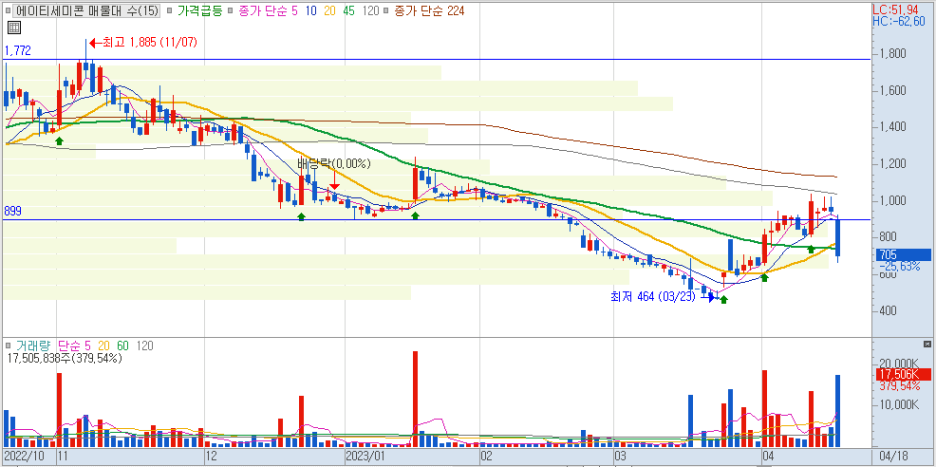This screenshot has width=936, height=467.
Task: Click the 최저 464 (03/23) low marker
Action: point(652,296)
